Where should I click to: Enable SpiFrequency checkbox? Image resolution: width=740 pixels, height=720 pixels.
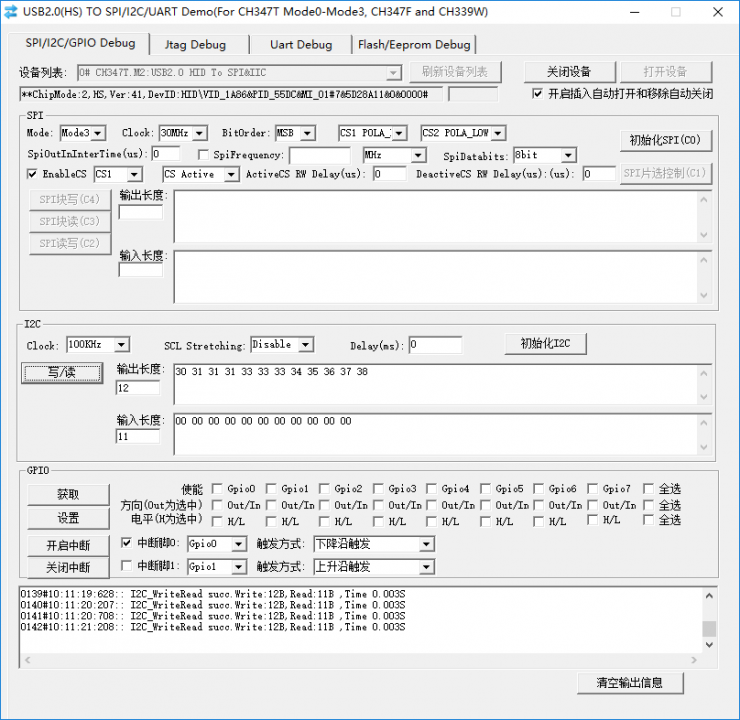coord(203,154)
